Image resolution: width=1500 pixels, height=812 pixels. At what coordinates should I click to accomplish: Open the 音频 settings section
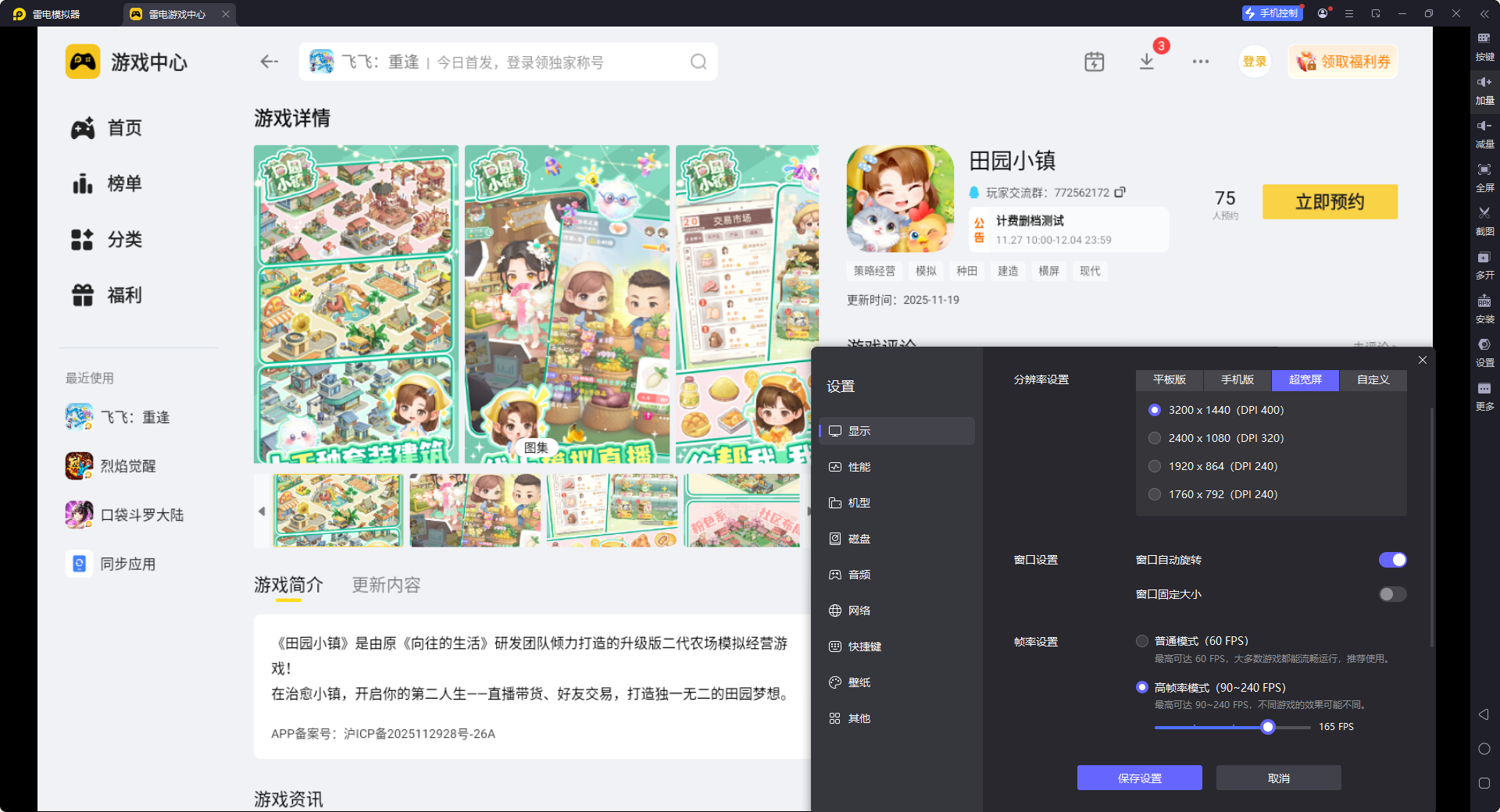point(859,575)
